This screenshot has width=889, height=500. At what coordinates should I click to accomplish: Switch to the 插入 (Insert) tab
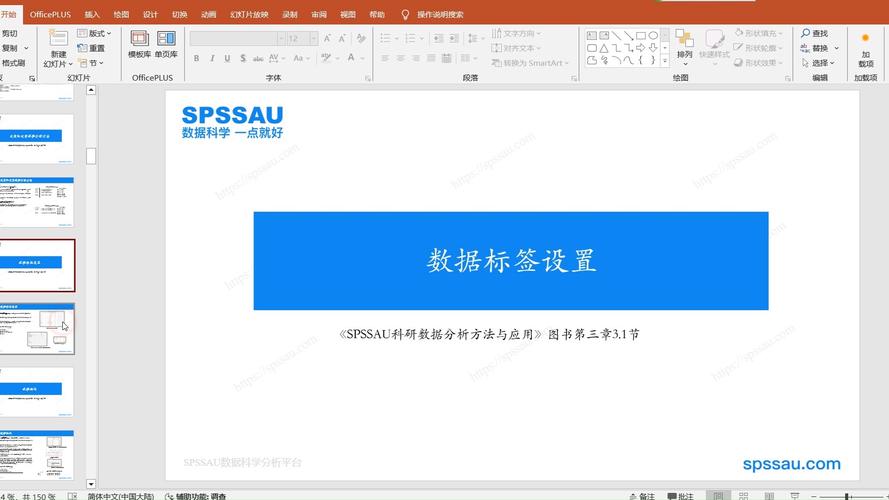92,15
